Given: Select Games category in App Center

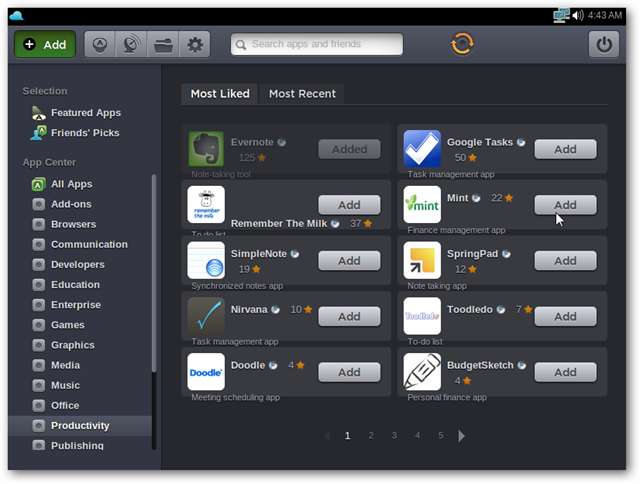Looking at the screenshot, I should [x=68, y=325].
